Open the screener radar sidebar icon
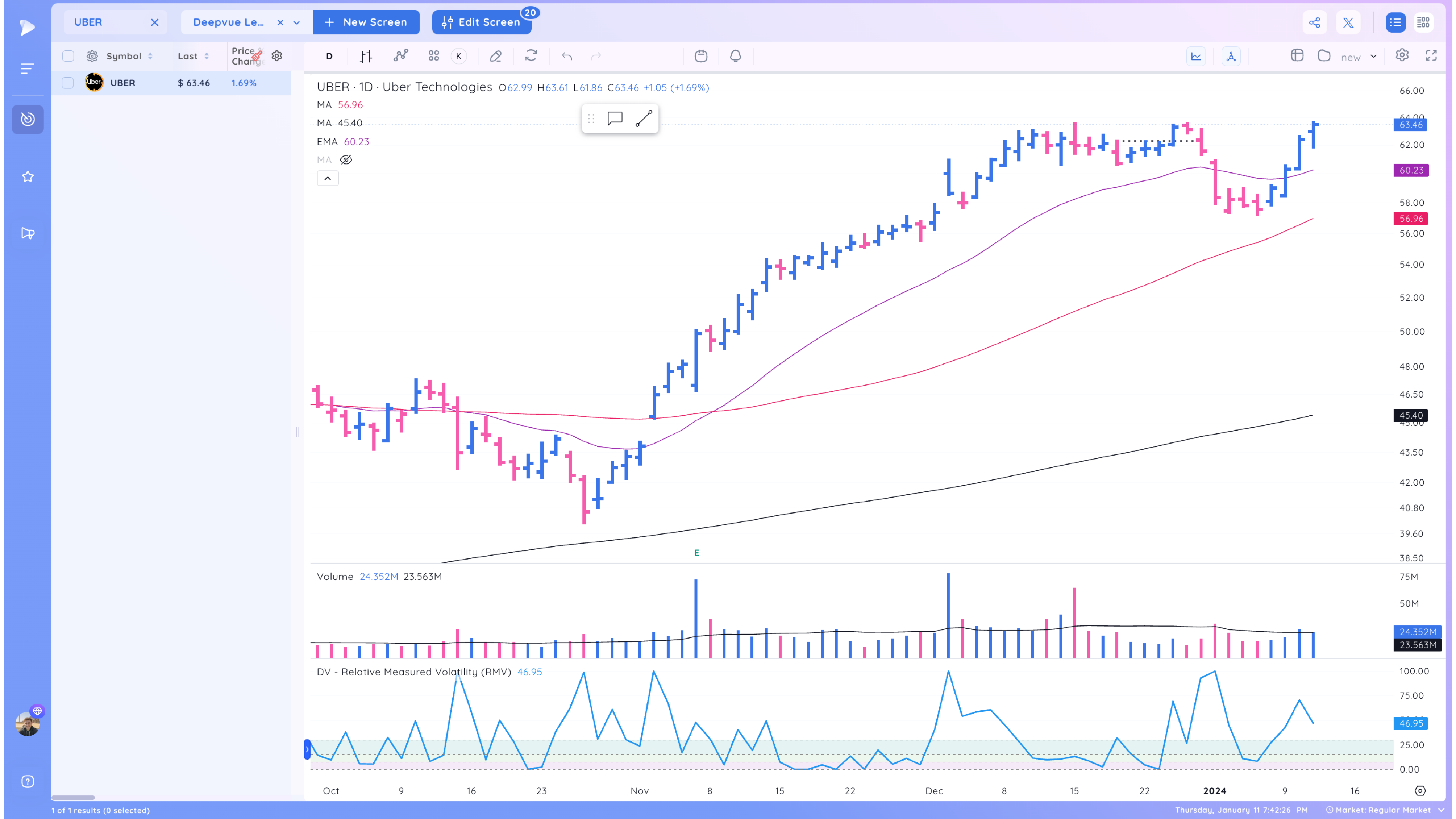The height and width of the screenshot is (819, 1456). (28, 119)
